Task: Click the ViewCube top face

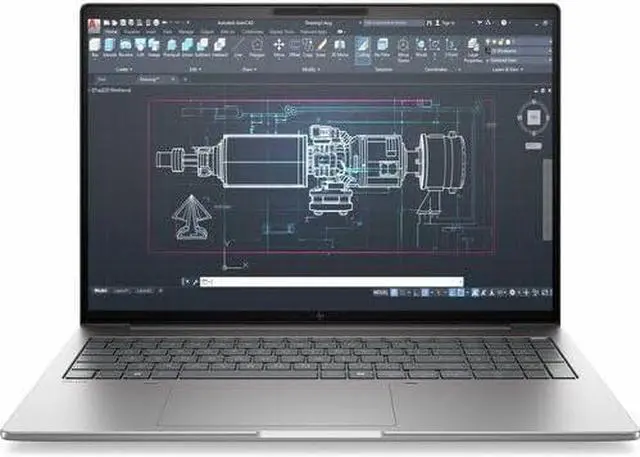Action: pos(531,118)
